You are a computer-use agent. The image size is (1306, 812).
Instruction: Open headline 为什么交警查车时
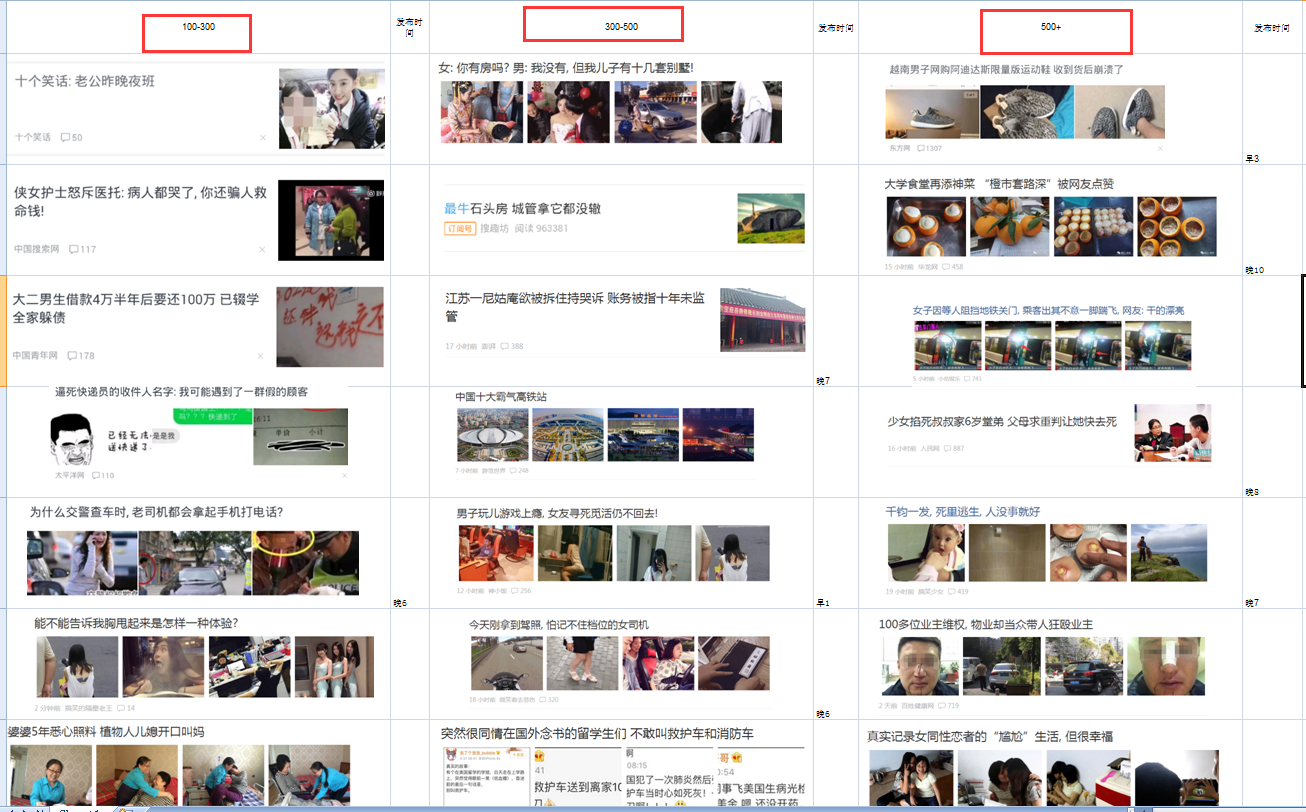click(156, 512)
